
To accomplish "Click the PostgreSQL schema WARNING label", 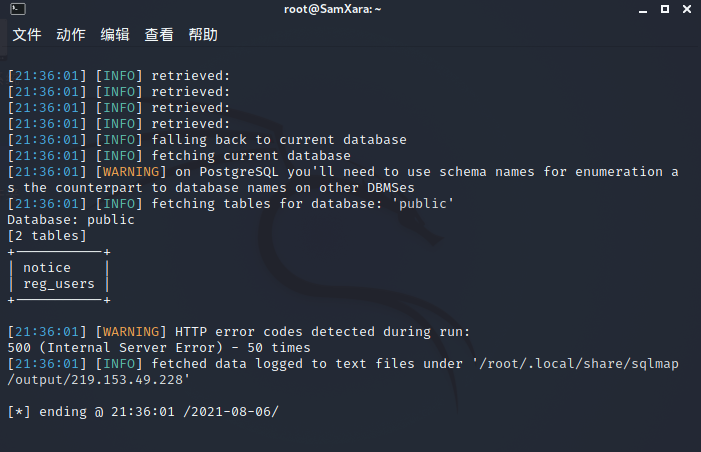I will [x=131, y=172].
